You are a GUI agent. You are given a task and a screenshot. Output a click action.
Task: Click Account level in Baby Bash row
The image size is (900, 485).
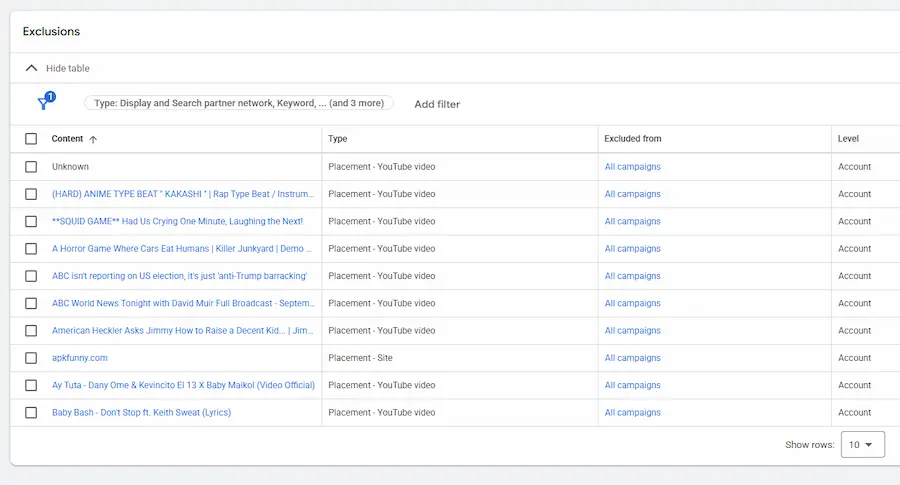pyautogui.click(x=855, y=413)
